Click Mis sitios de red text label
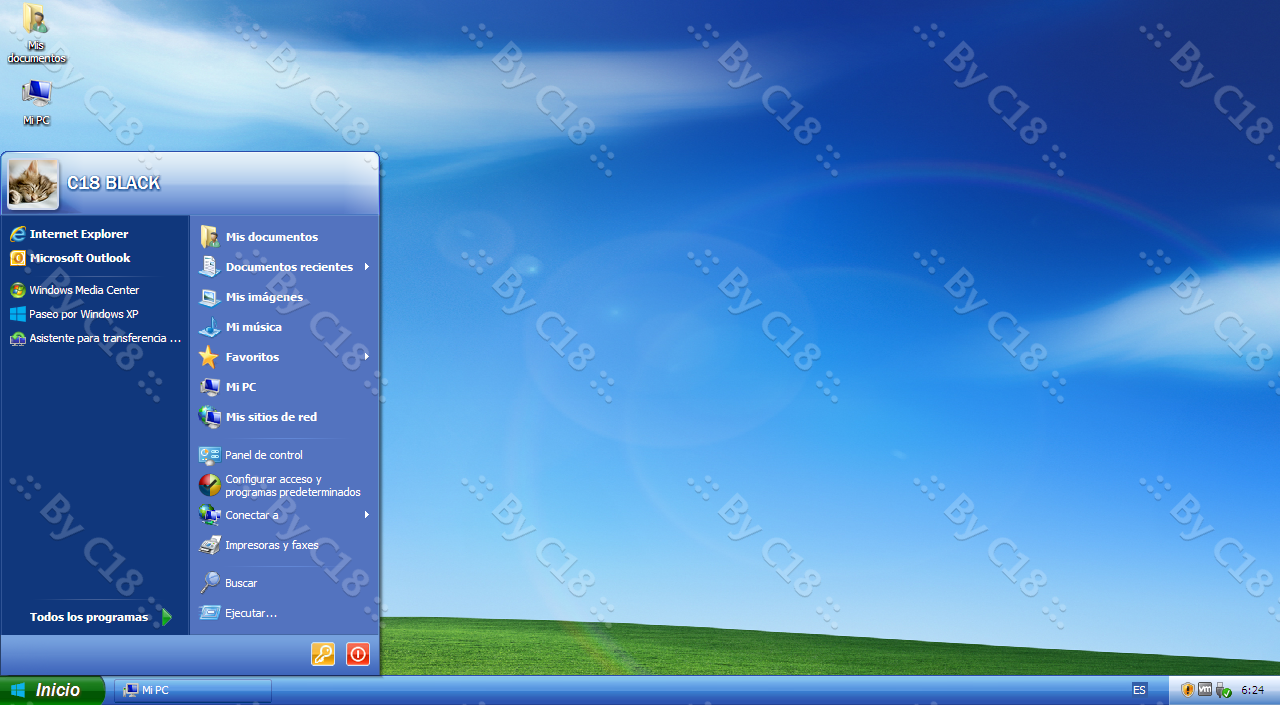 coord(271,417)
